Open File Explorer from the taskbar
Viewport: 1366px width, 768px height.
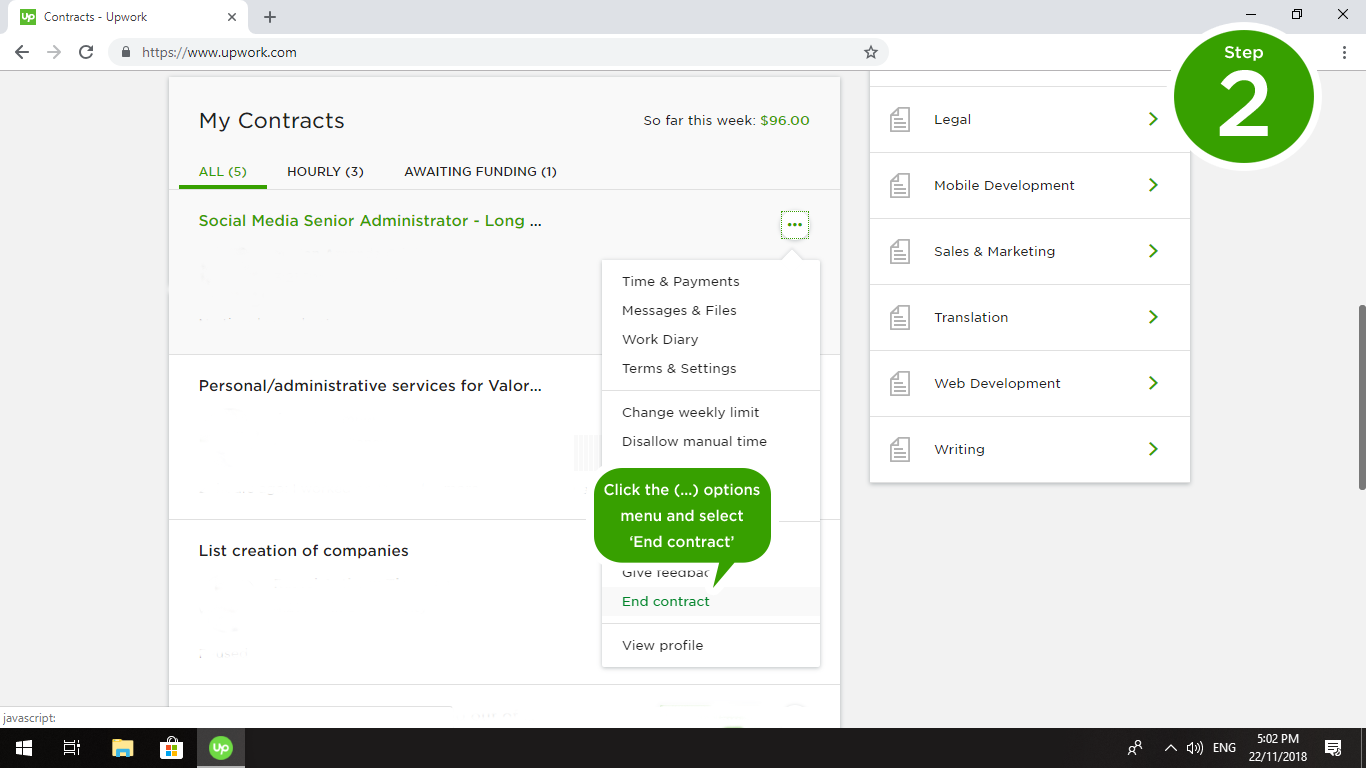coord(122,747)
